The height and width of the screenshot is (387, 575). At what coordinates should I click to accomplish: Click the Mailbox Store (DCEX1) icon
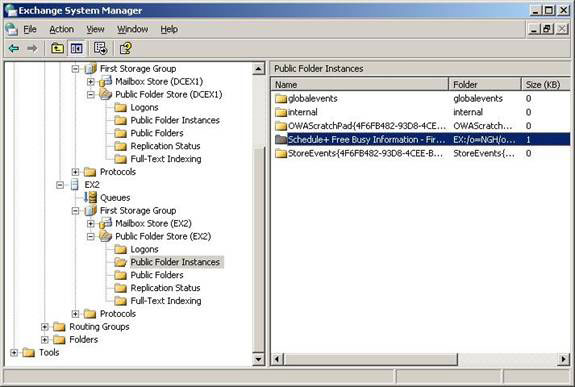coord(105,81)
